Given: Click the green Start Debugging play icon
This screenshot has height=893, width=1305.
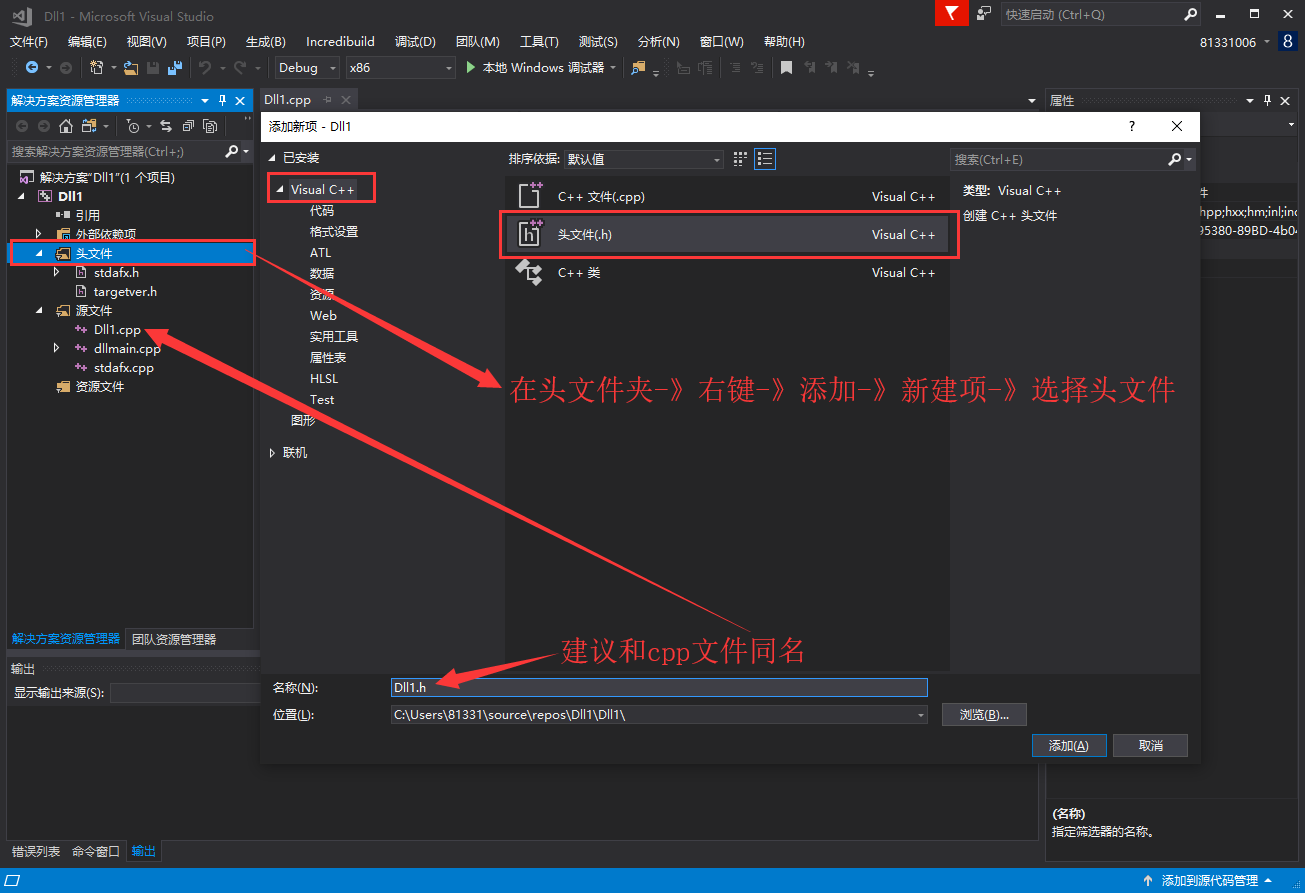Looking at the screenshot, I should pos(472,68).
